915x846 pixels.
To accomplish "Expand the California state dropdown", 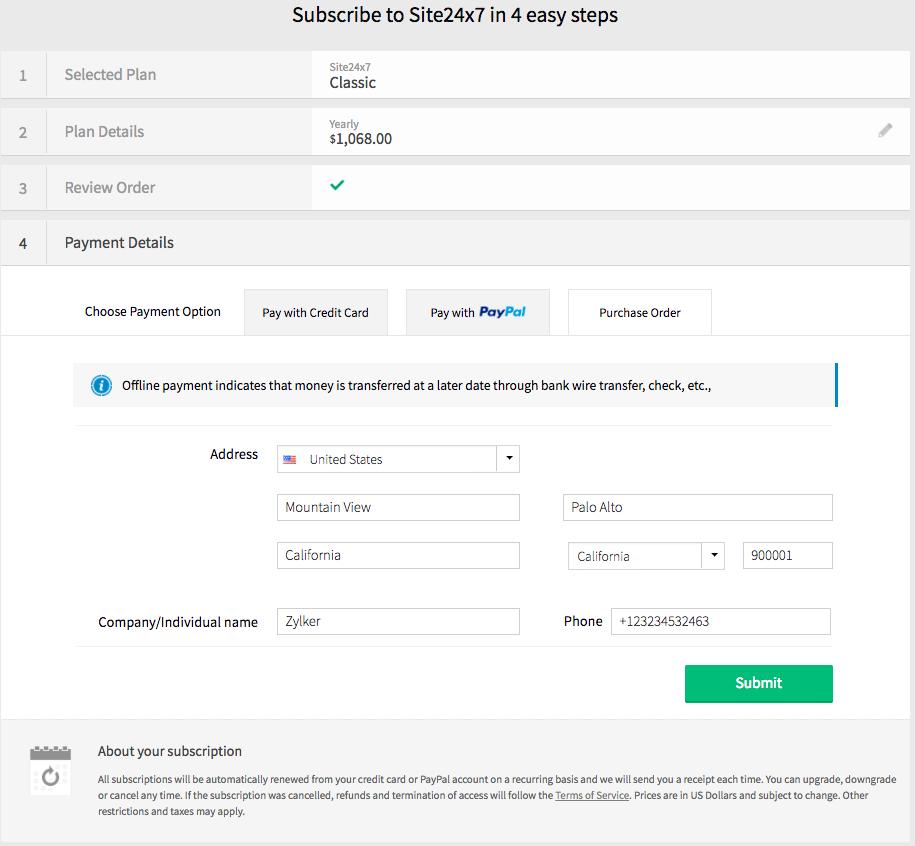I will 713,556.
